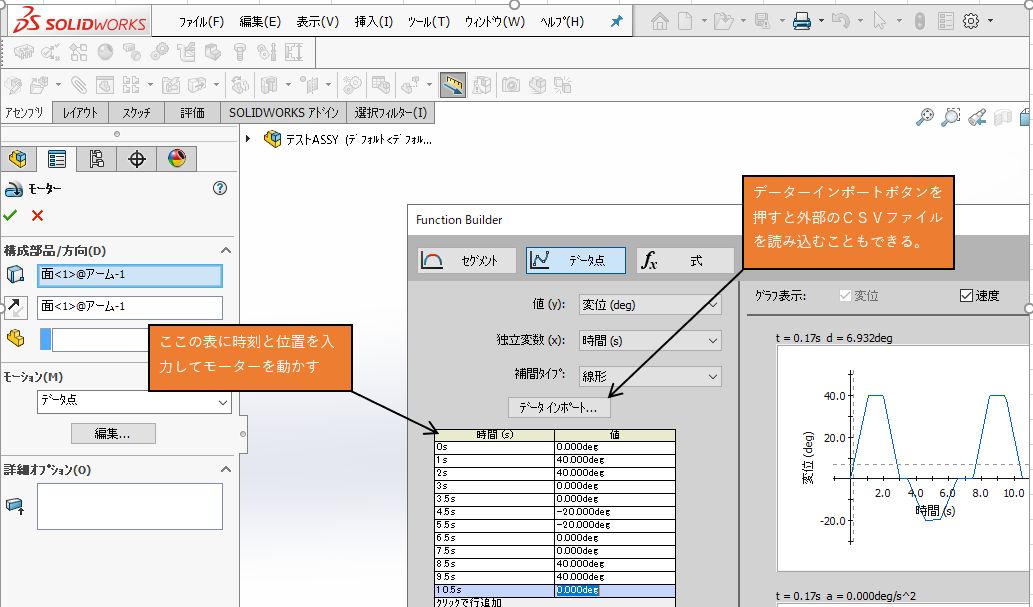Image resolution: width=1033 pixels, height=607 pixels.
Task: Open the DimXpertManager crosshair tab
Action: tap(137, 159)
